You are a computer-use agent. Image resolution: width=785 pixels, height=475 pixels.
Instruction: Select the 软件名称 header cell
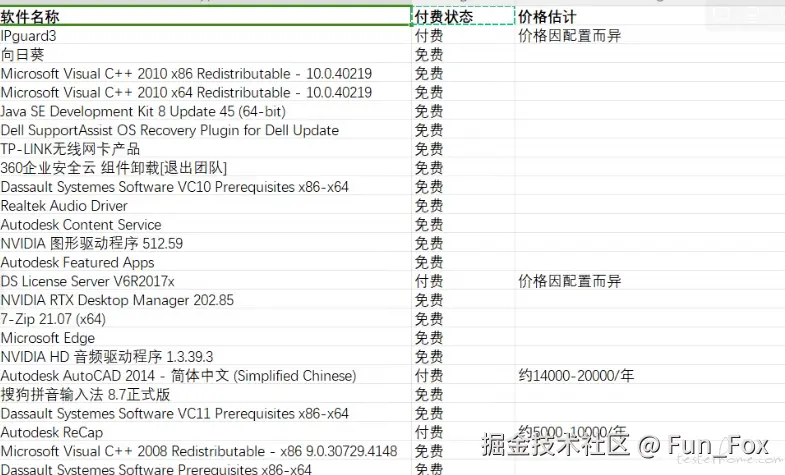click(x=205, y=17)
